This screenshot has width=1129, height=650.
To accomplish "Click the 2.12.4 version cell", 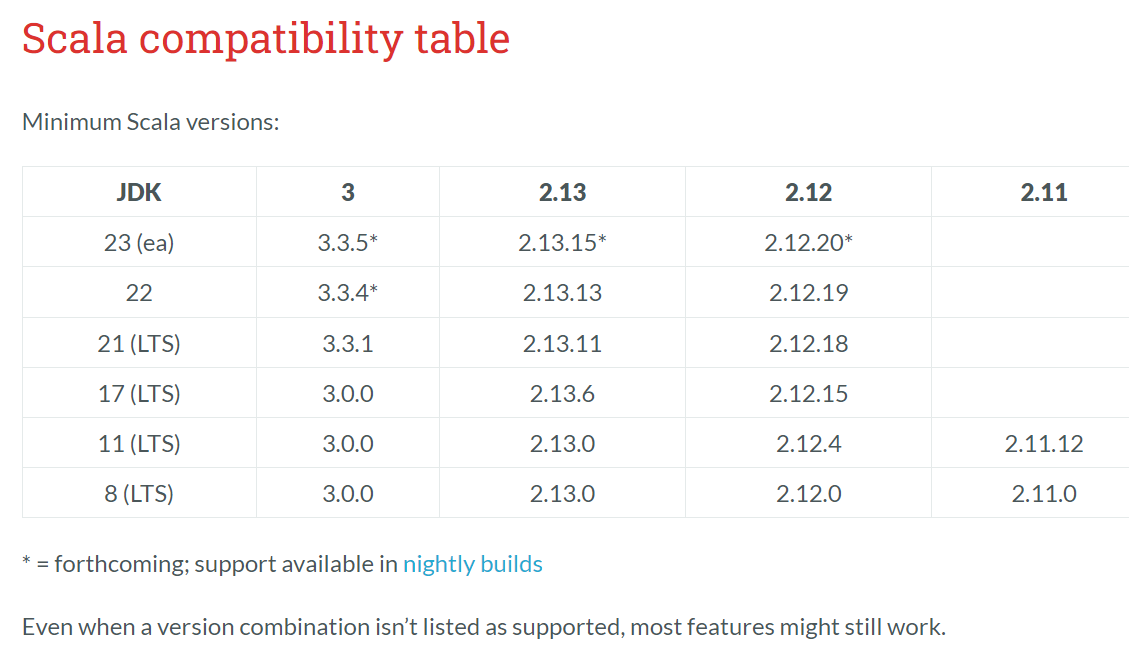I will (808, 443).
